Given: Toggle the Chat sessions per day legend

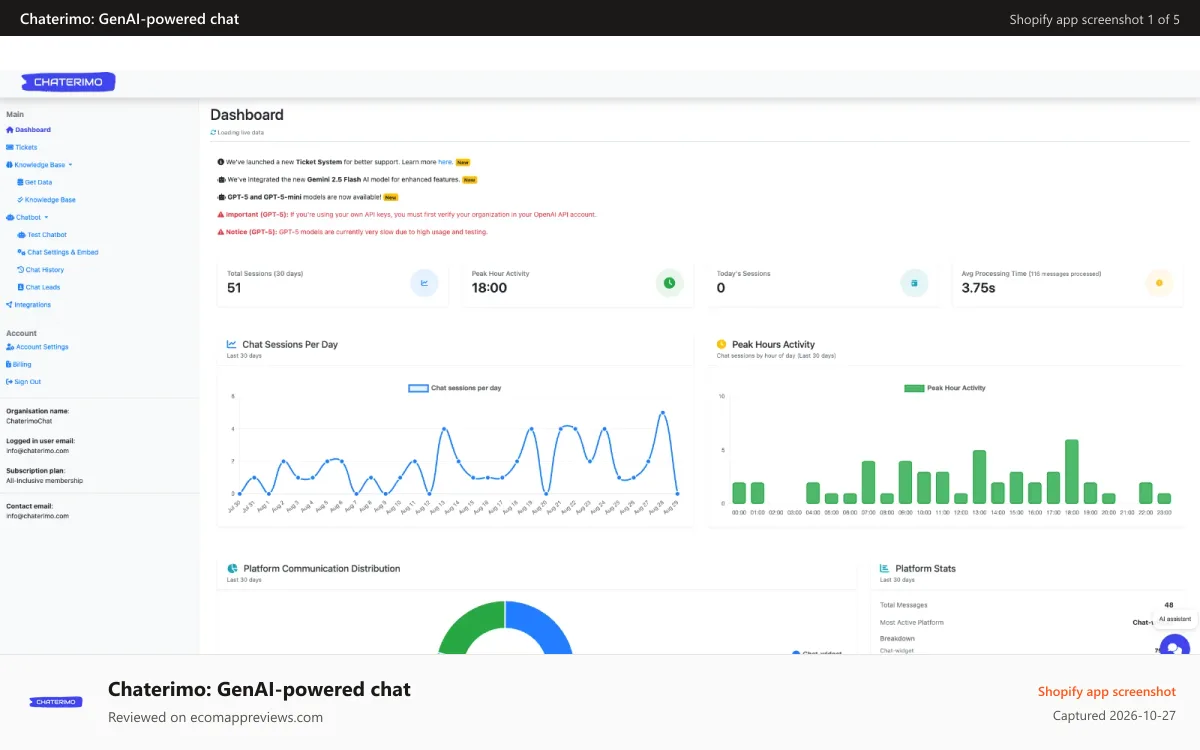Looking at the screenshot, I should coord(455,388).
